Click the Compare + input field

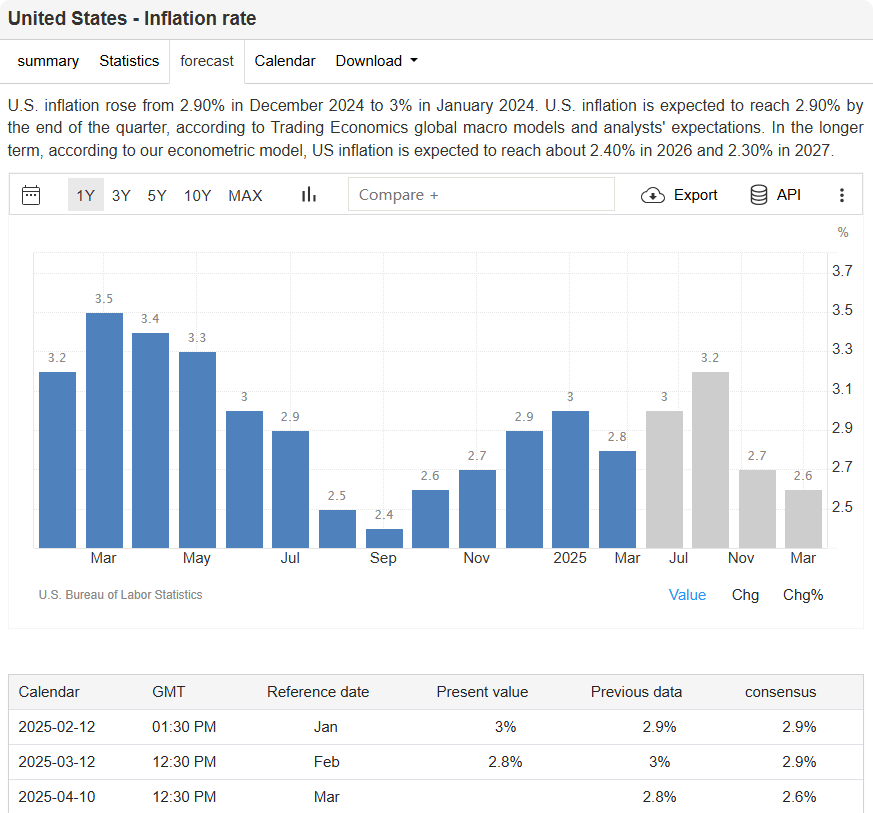click(x=481, y=195)
